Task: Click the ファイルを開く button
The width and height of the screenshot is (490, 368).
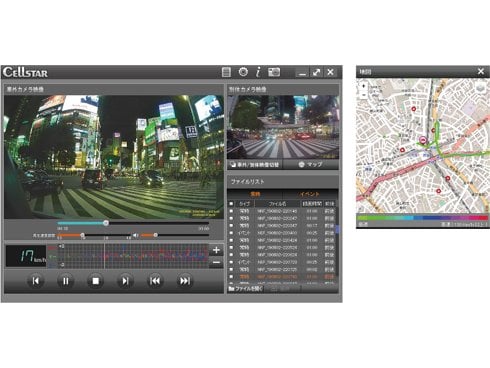Action: [246, 289]
